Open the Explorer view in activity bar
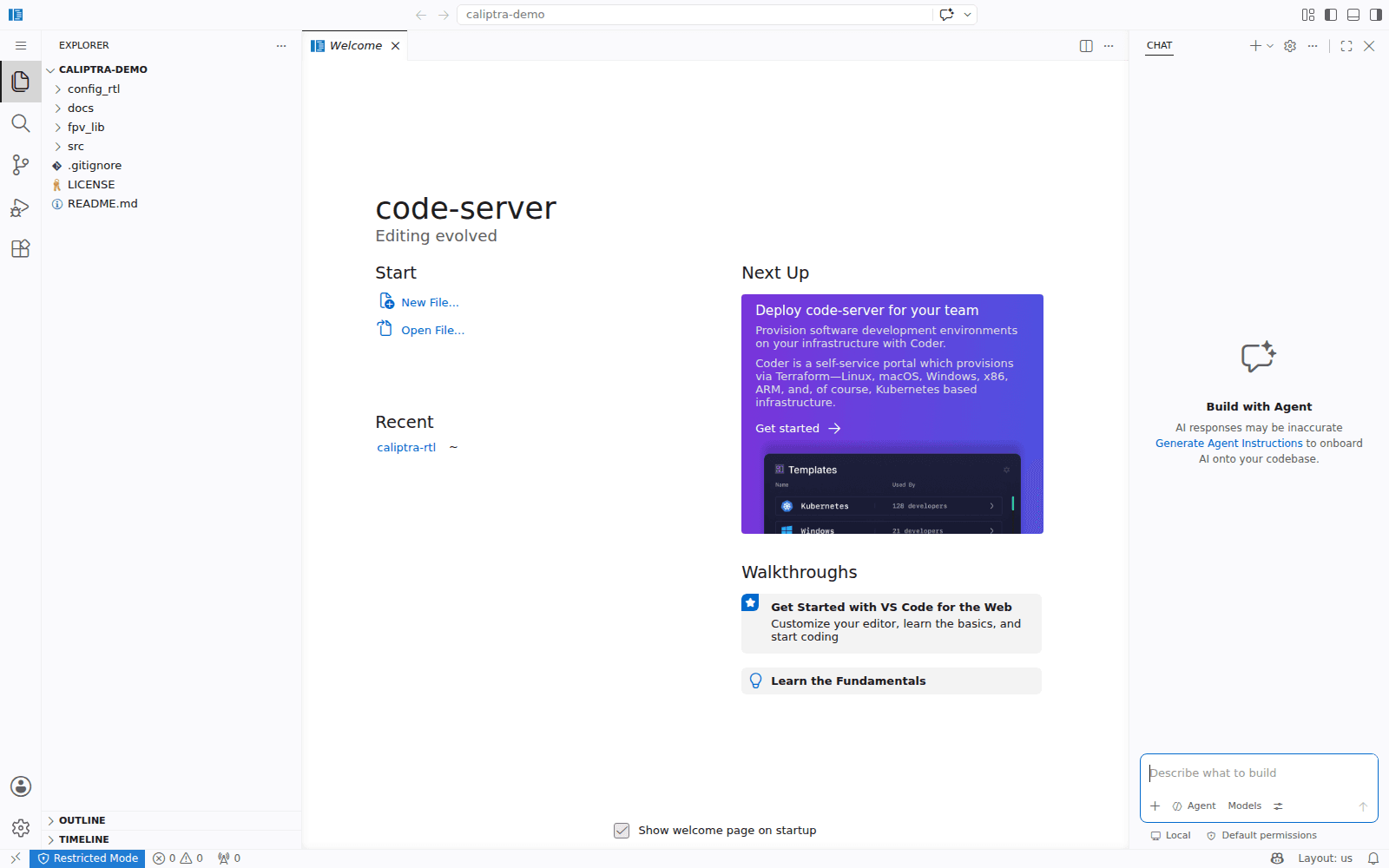Viewport: 1389px width, 868px height. pos(21,82)
